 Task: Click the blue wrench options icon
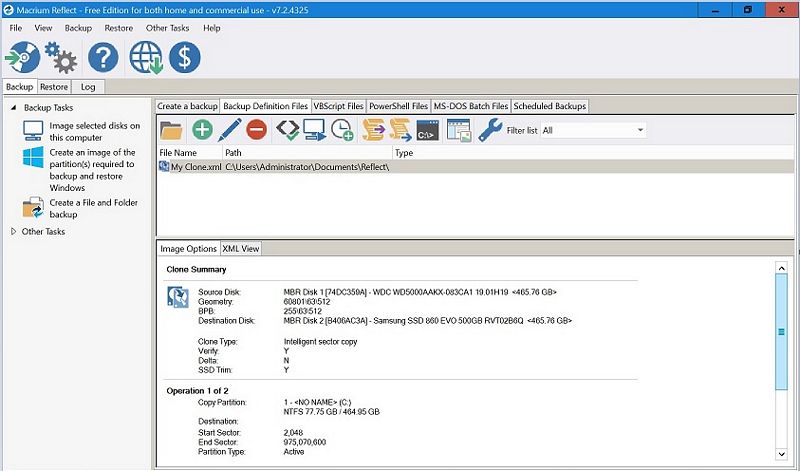click(490, 130)
